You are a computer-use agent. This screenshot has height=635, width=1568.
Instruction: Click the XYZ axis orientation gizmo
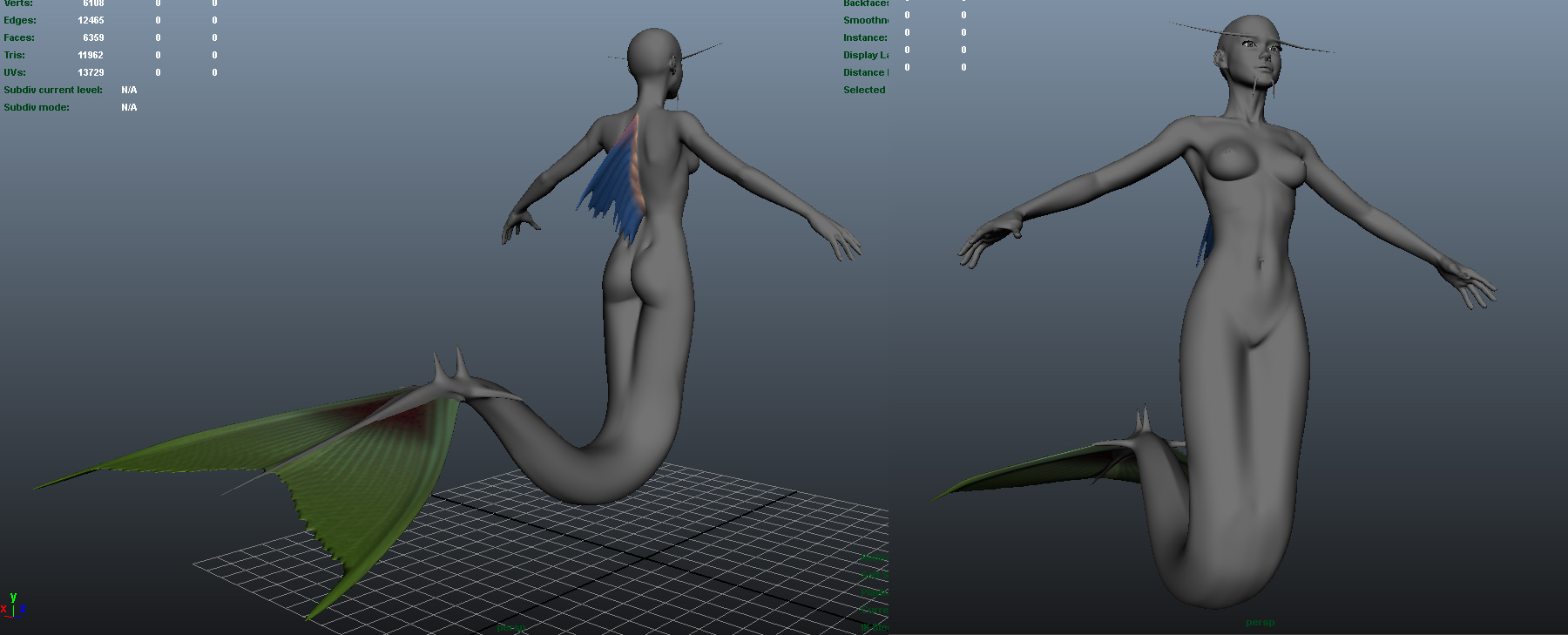tap(13, 605)
